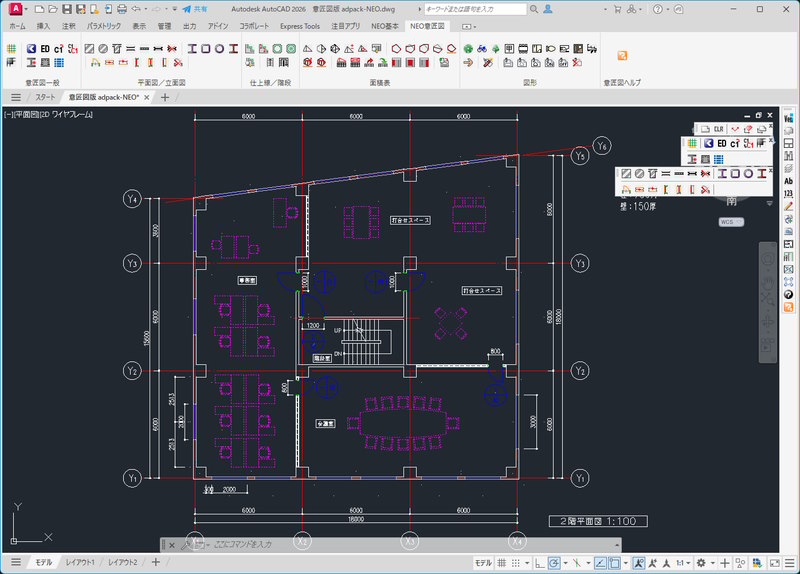The image size is (800, 574).
Task: Toggle ortho mode in status bar
Action: 541,563
